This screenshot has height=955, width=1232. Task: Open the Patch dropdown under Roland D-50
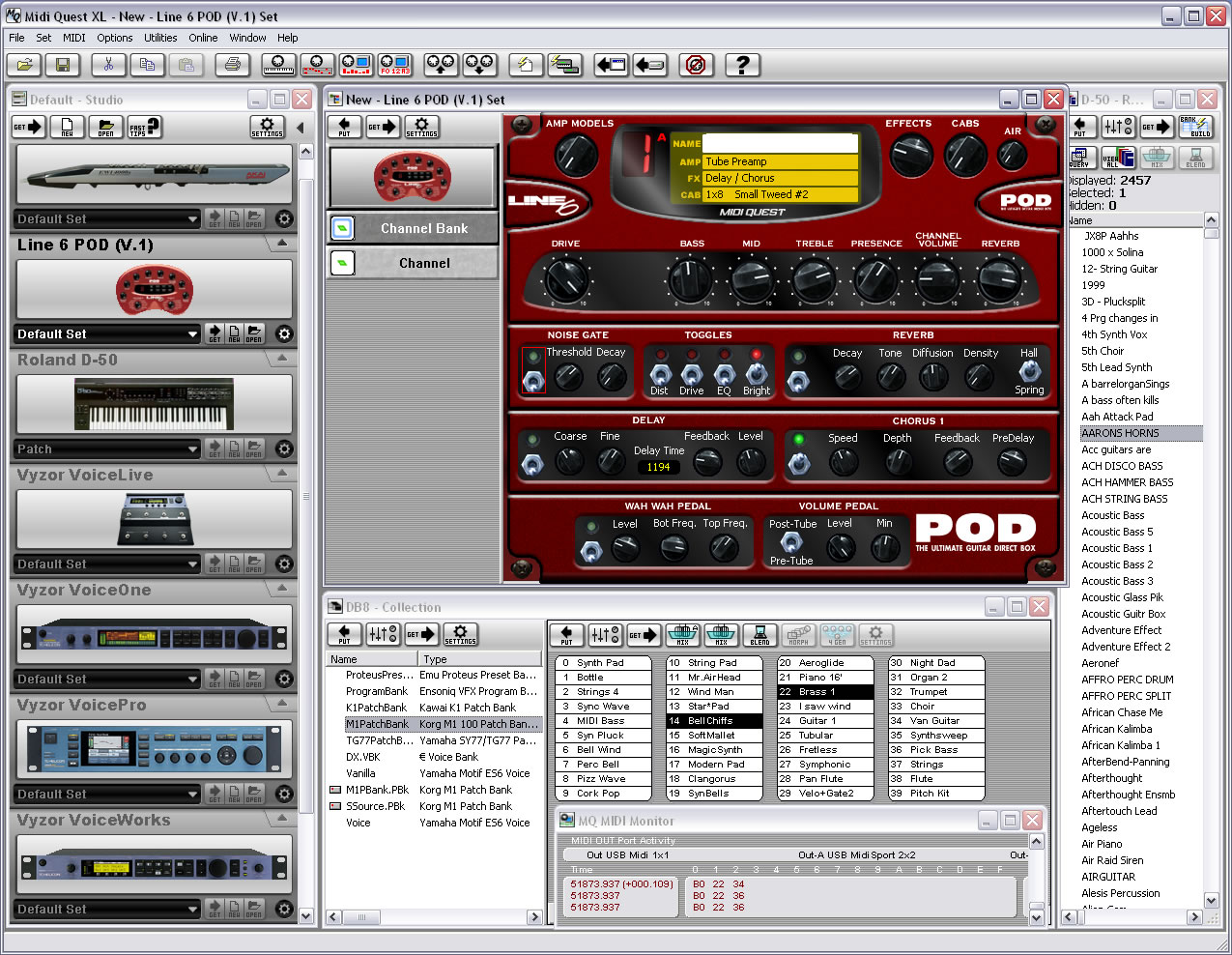click(x=106, y=449)
